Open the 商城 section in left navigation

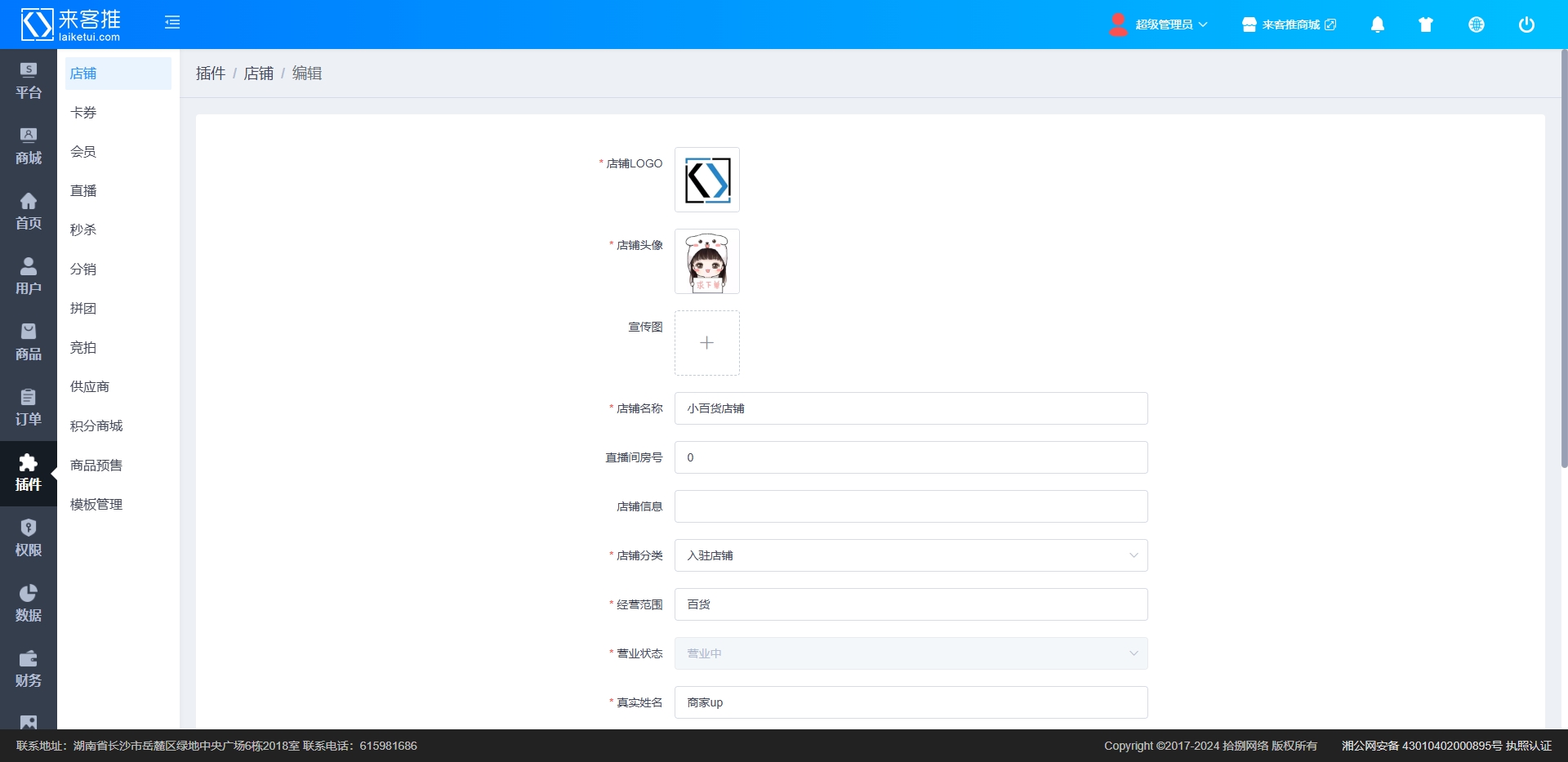[29, 147]
